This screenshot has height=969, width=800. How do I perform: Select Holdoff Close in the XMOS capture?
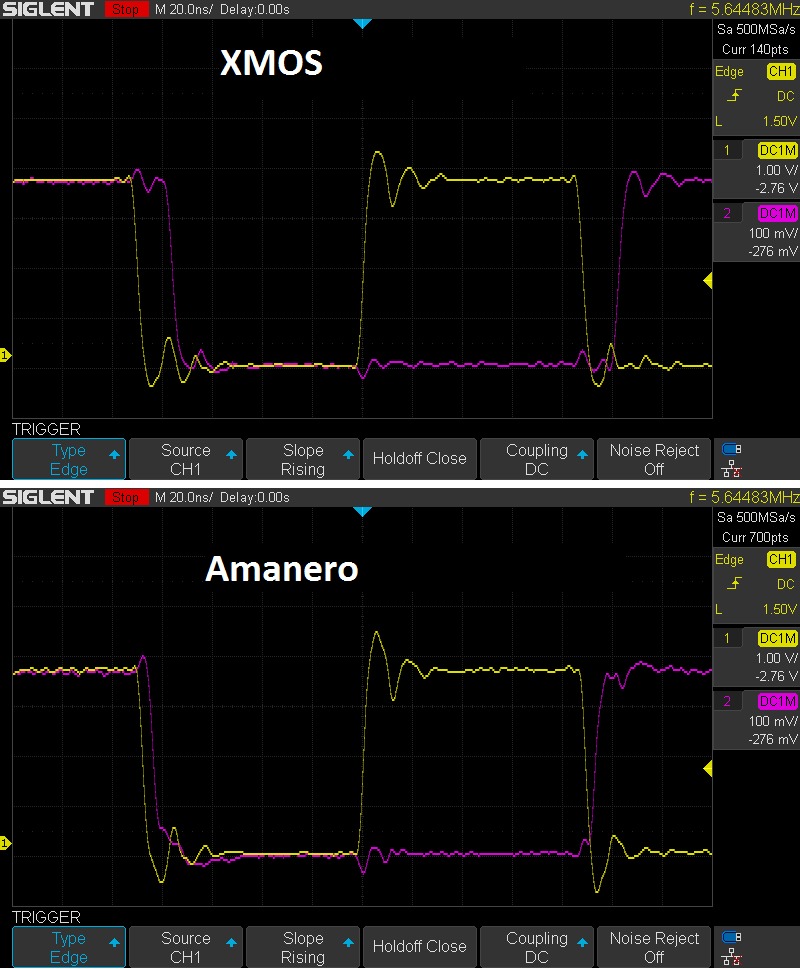tap(419, 459)
